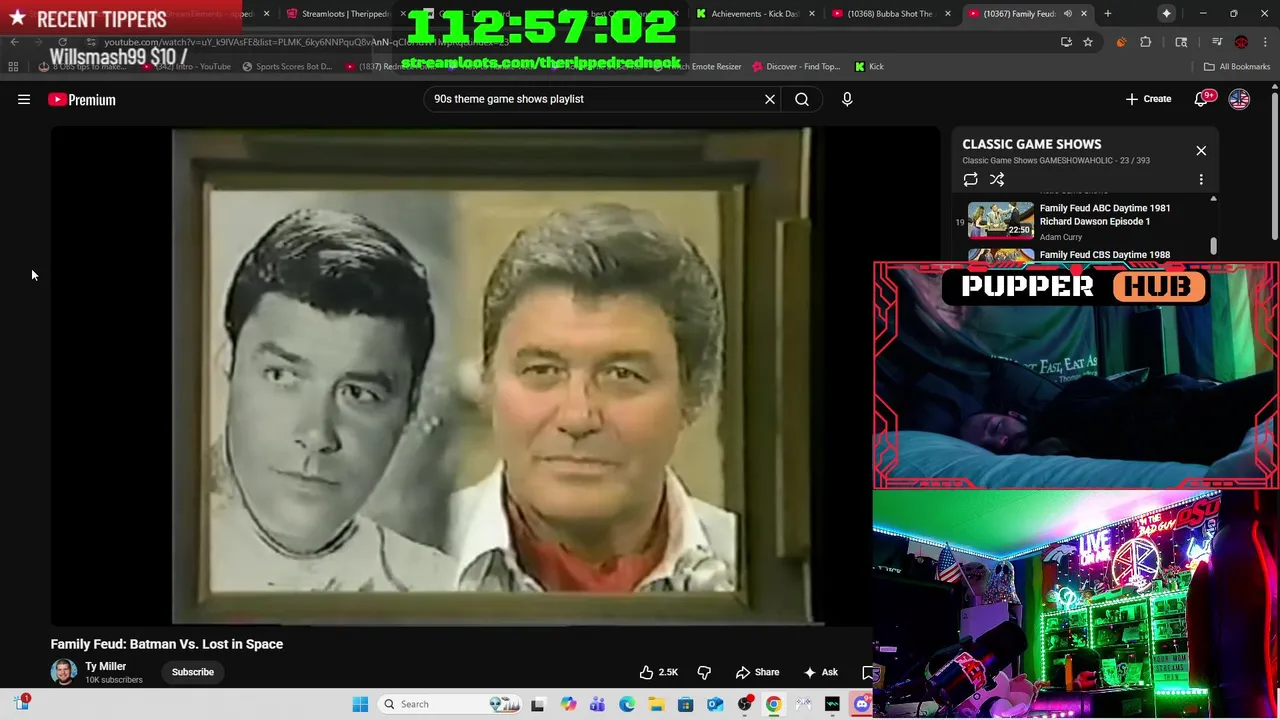Dislike the Family Feud video

click(704, 672)
